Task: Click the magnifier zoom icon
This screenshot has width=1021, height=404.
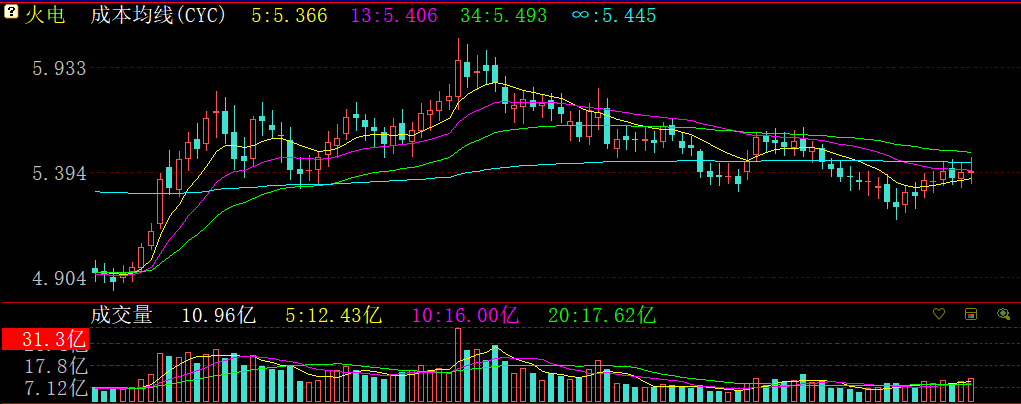Action: [1003, 314]
